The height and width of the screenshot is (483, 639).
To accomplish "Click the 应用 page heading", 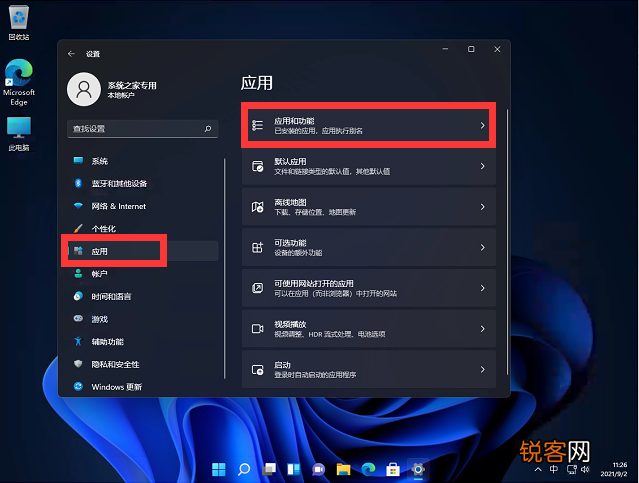I will 256,83.
